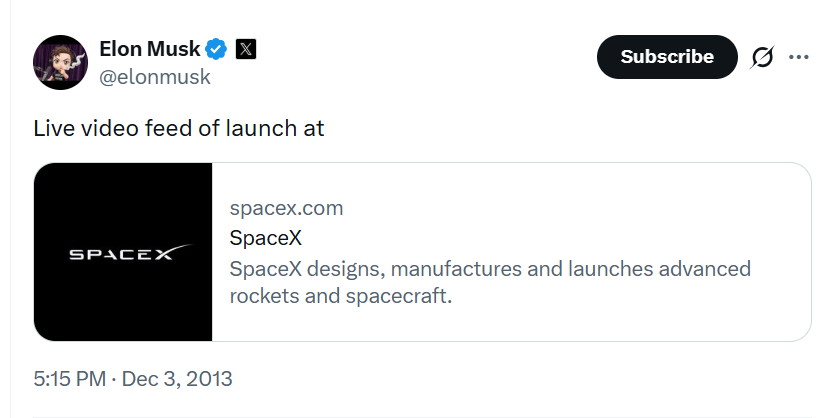Open the @elonmusk handle link
The width and height of the screenshot is (817, 418).
(155, 76)
